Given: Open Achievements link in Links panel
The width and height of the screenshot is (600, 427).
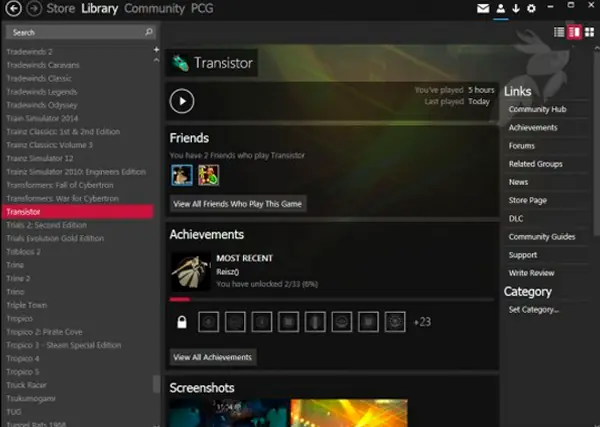Looking at the screenshot, I should [x=533, y=128].
